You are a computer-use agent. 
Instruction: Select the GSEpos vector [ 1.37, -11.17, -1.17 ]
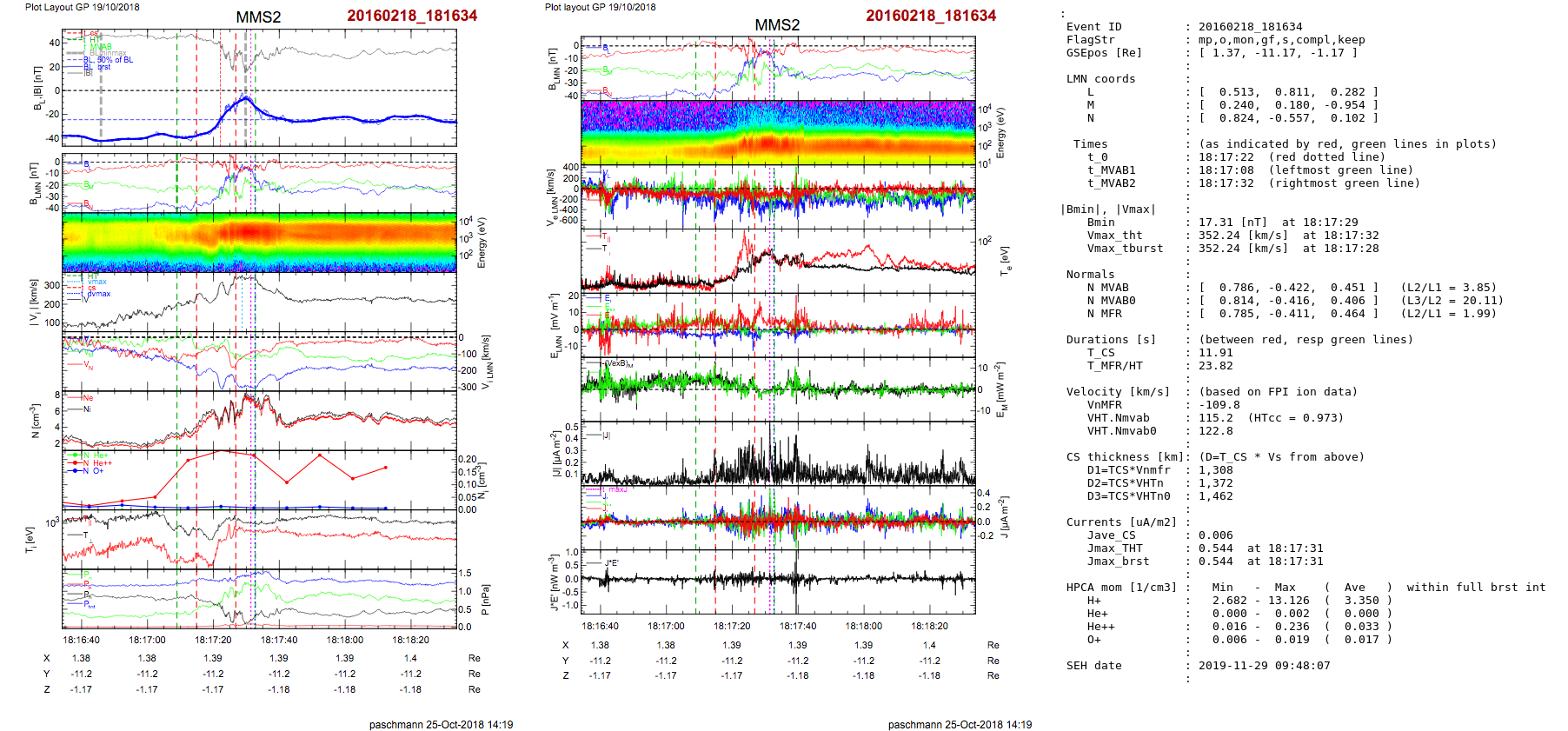click(x=1279, y=53)
